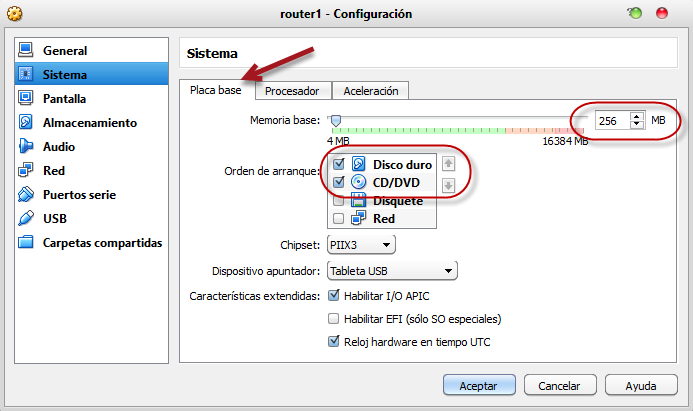Open Dispositivo apuntador Tableta USB dropdown
The height and width of the screenshot is (411, 693).
click(x=392, y=271)
